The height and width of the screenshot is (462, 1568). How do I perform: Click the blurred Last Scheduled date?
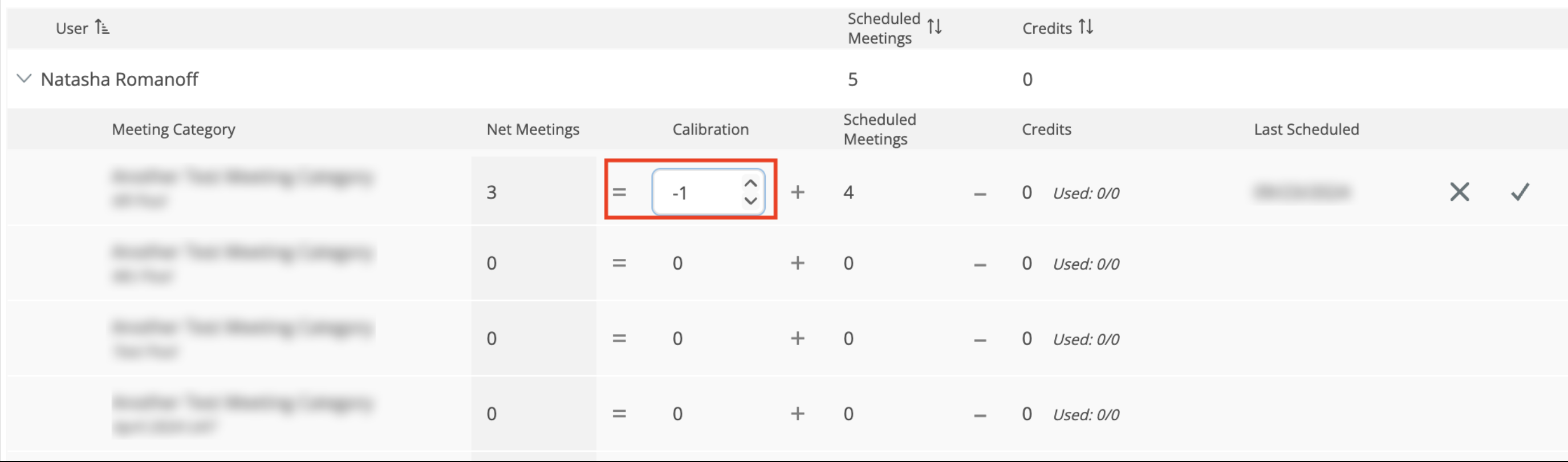[x=1301, y=192]
